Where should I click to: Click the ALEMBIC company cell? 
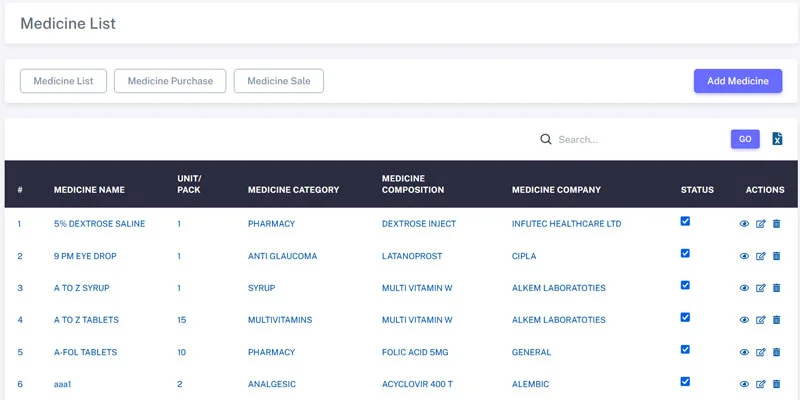pyautogui.click(x=531, y=384)
